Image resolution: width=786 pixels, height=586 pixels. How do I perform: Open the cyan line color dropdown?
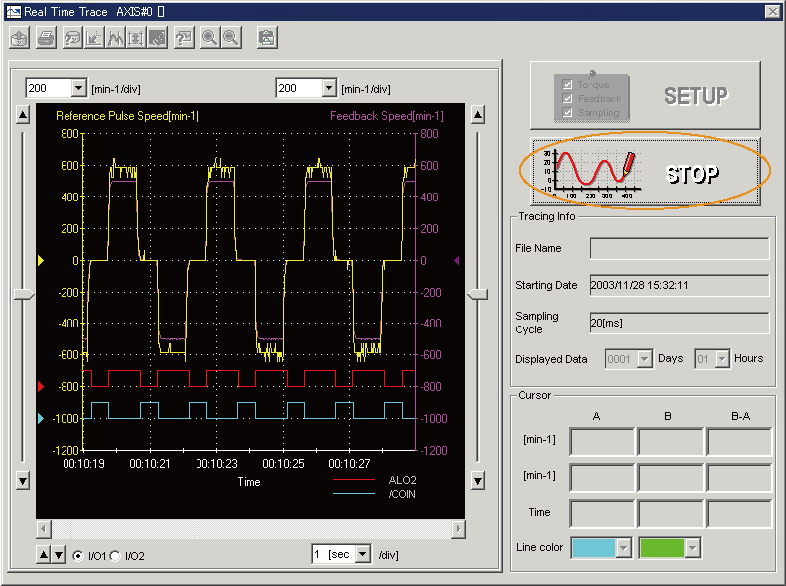click(x=623, y=548)
